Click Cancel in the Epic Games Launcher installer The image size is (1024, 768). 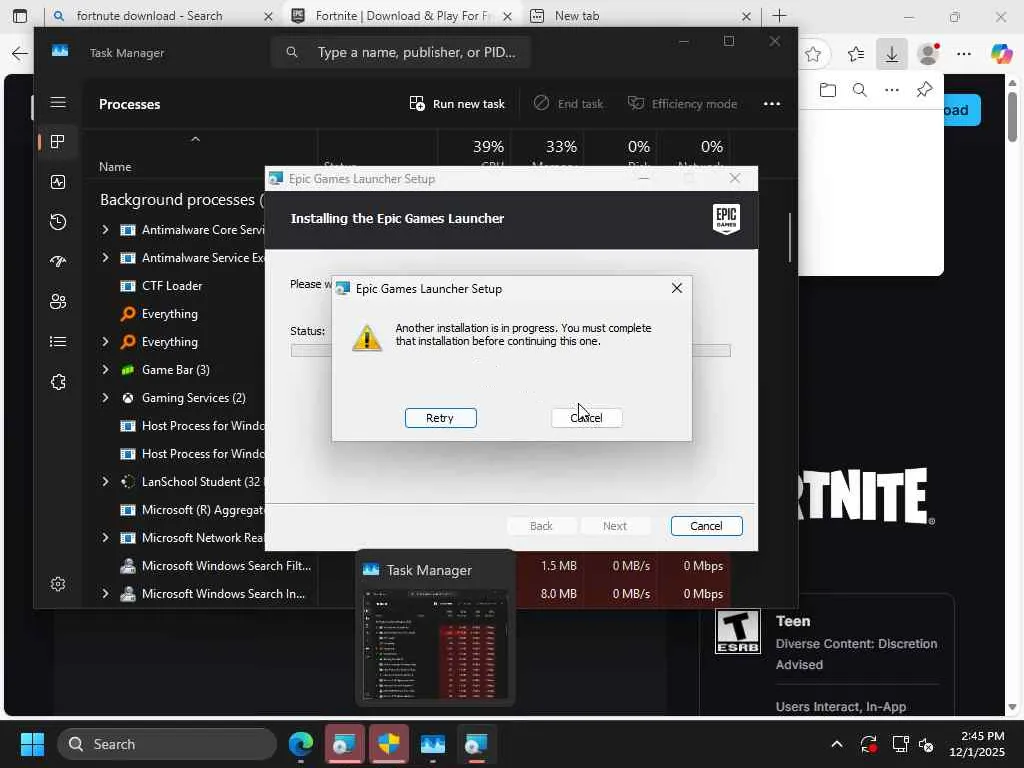coord(707,526)
